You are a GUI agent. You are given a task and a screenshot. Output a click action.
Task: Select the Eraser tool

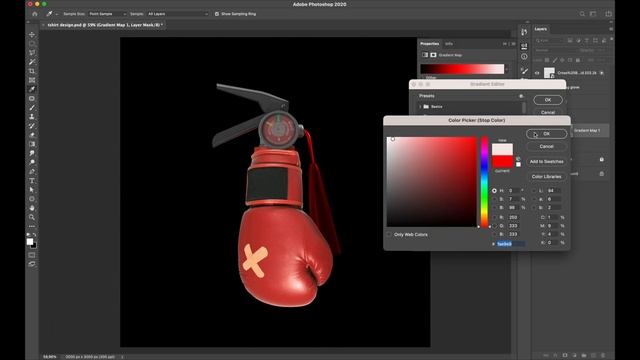pos(32,135)
